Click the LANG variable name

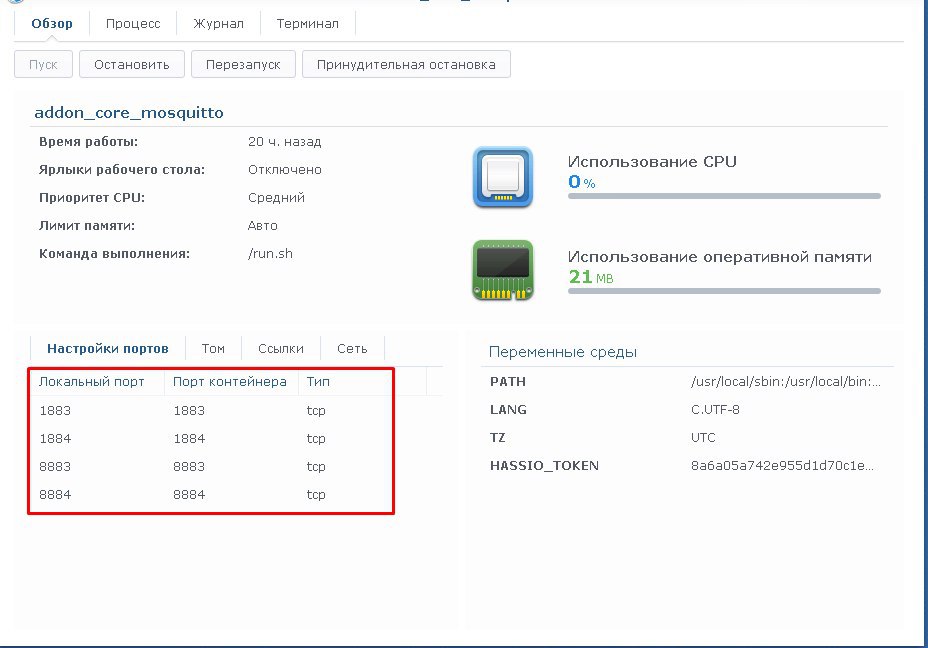[508, 410]
